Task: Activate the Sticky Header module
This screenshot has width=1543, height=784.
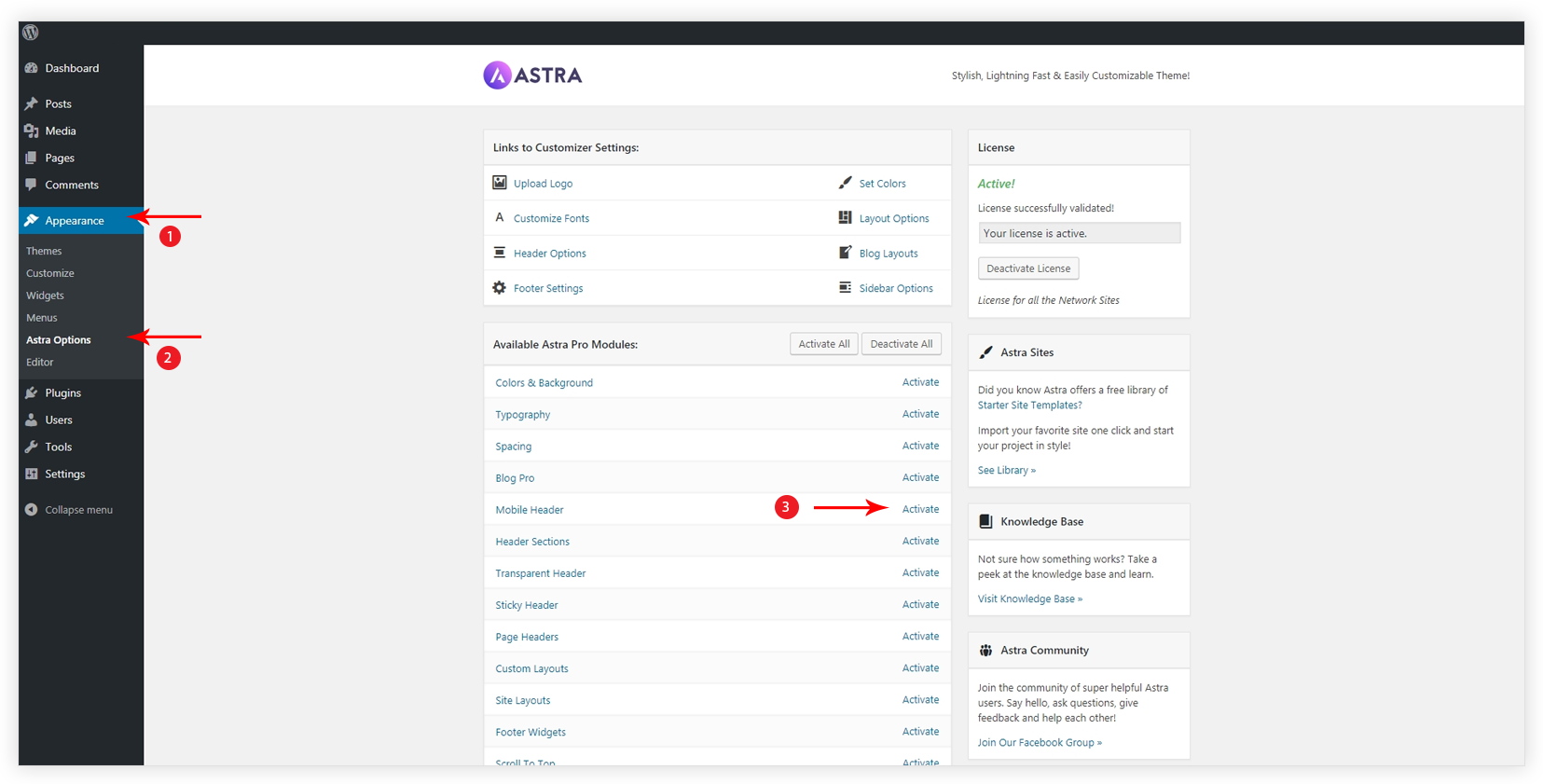Action: click(920, 604)
